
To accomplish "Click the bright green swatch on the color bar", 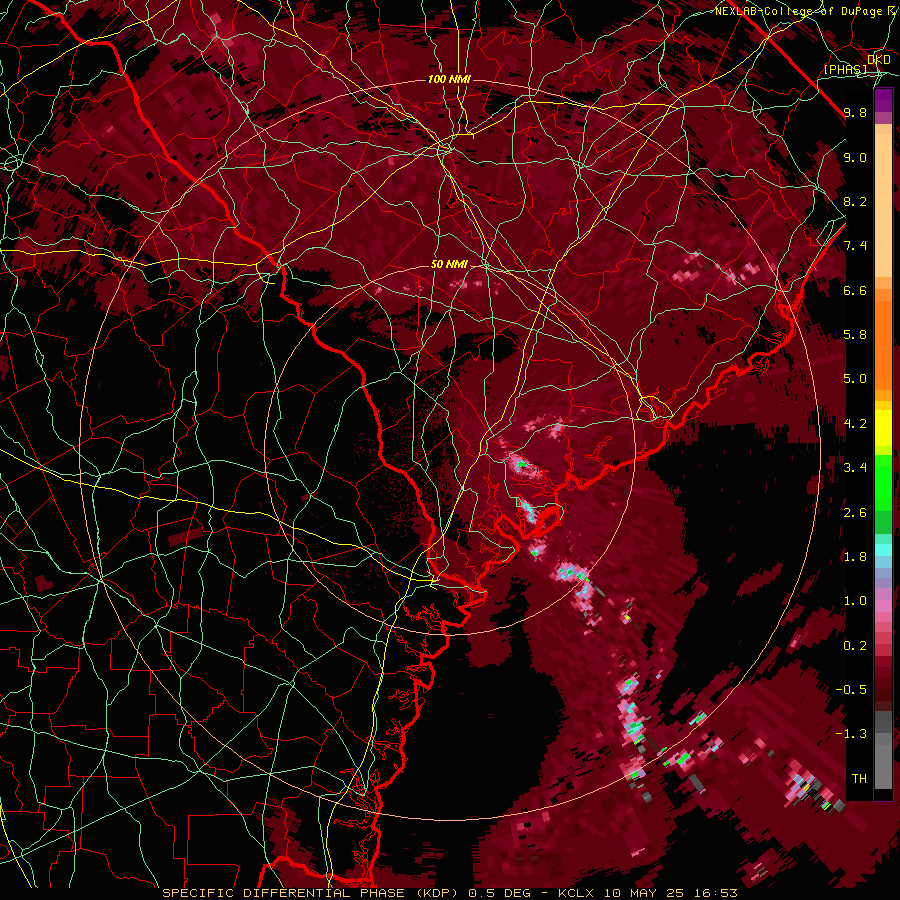I will (x=883, y=485).
